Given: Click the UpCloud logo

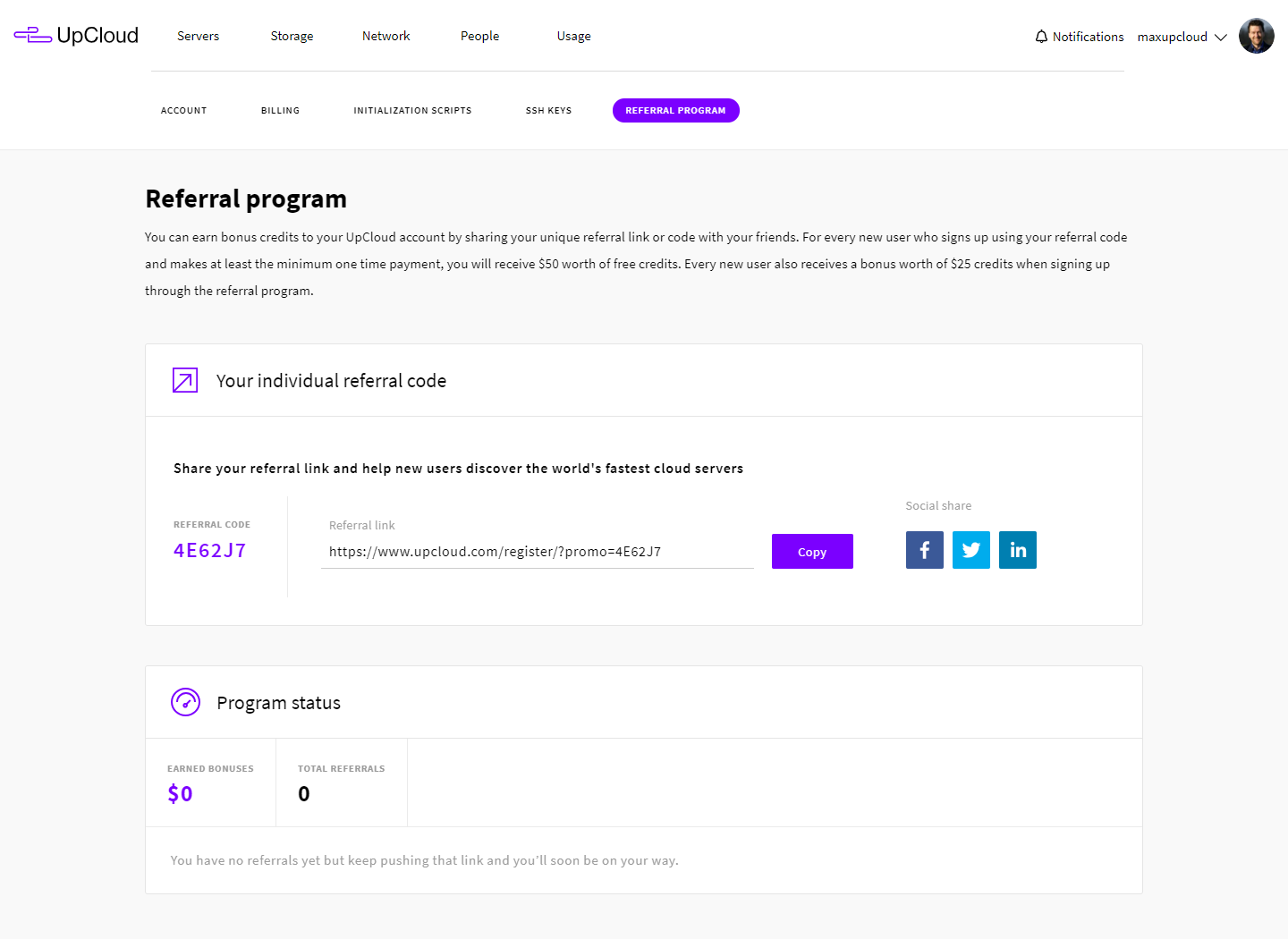Looking at the screenshot, I should 76,36.
